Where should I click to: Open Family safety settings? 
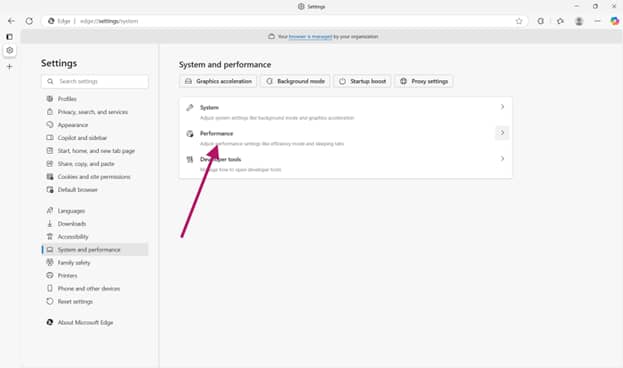(x=95, y=263)
